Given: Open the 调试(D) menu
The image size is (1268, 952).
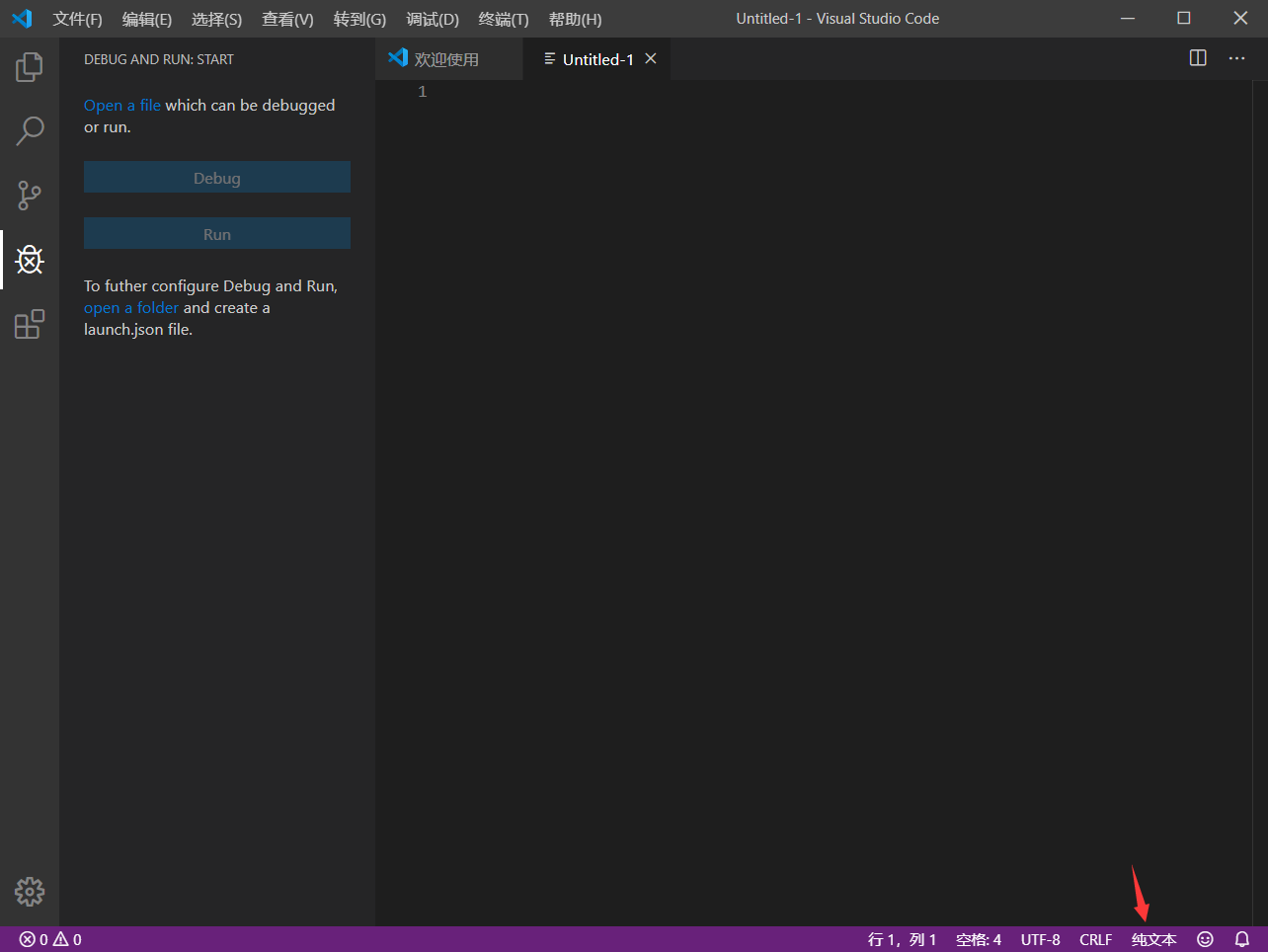Looking at the screenshot, I should (433, 19).
